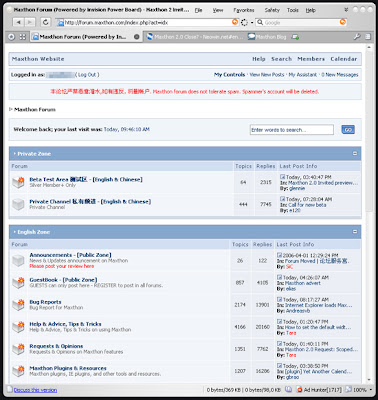Open the Members link

point(311,59)
